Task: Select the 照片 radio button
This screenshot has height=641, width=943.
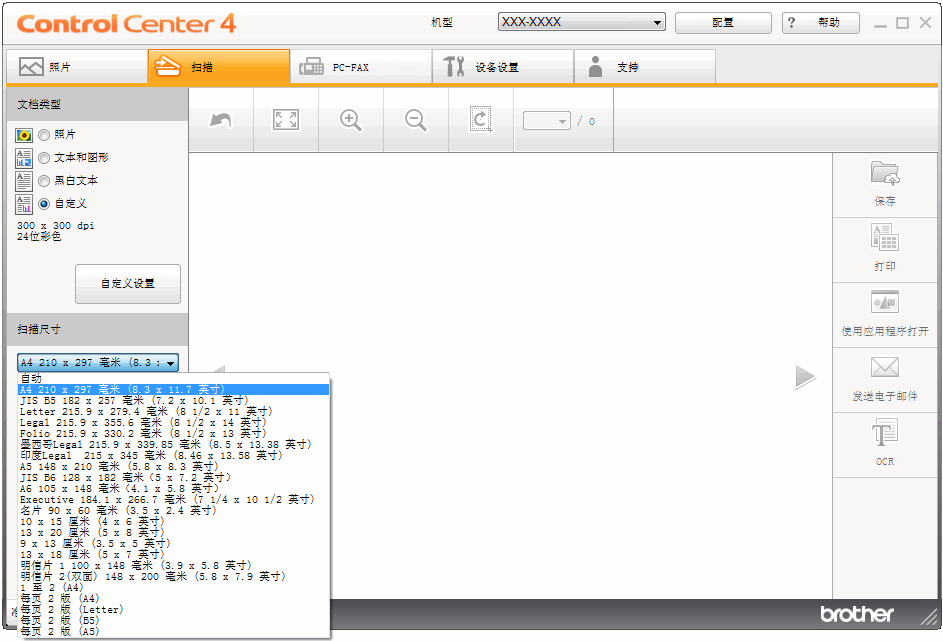Action: point(44,134)
